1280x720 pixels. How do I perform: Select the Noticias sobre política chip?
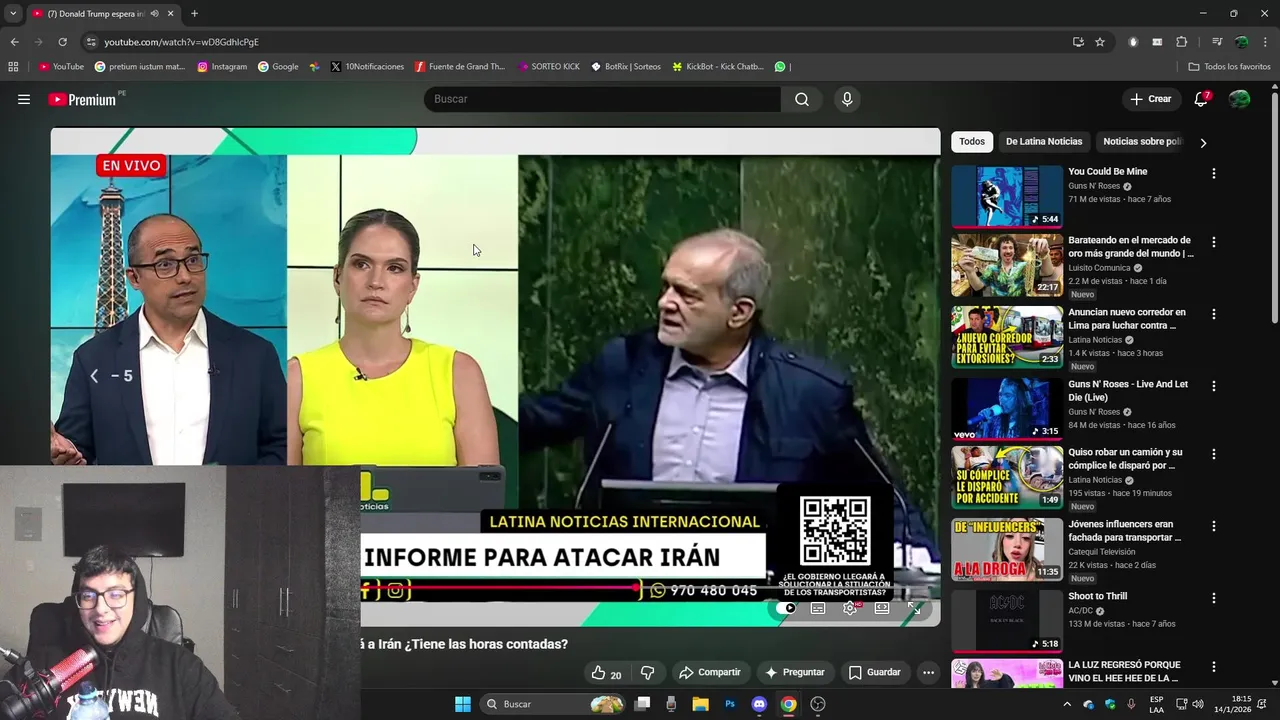[x=1142, y=142]
